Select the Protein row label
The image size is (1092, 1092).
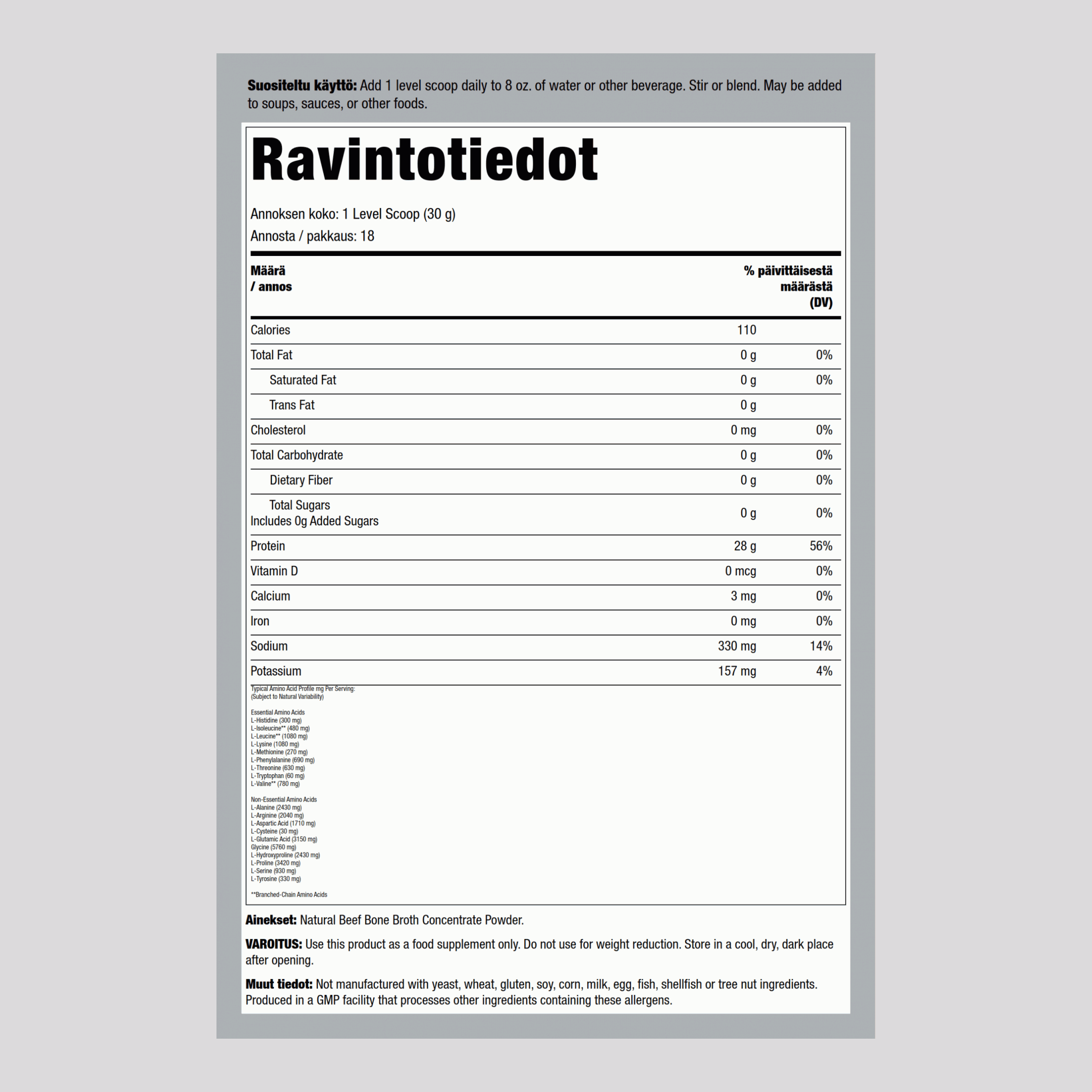(268, 546)
